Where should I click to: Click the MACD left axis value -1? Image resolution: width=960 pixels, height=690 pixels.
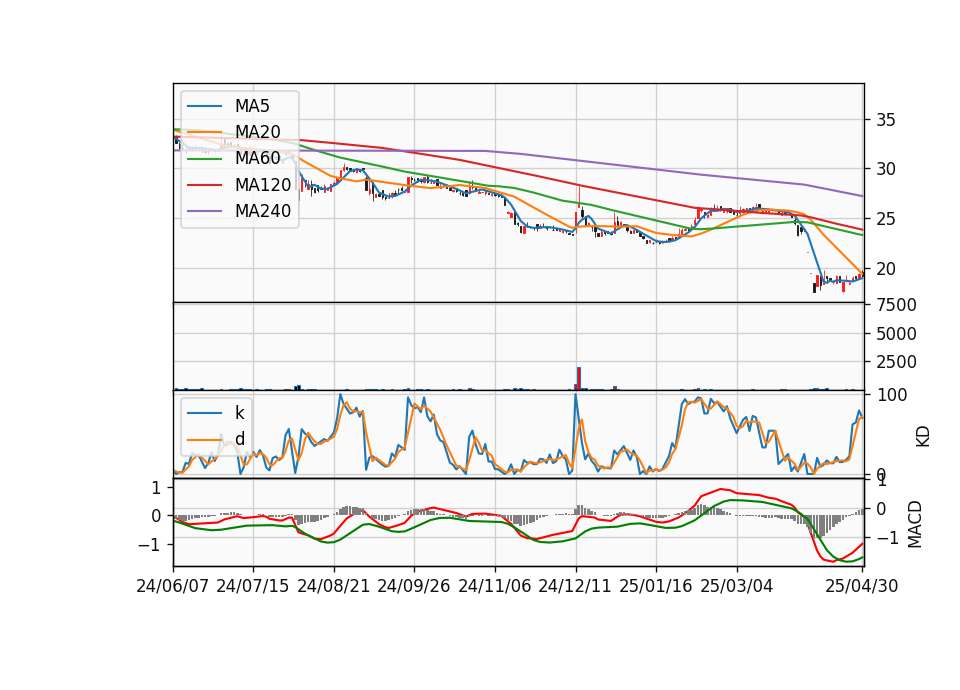[x=149, y=544]
